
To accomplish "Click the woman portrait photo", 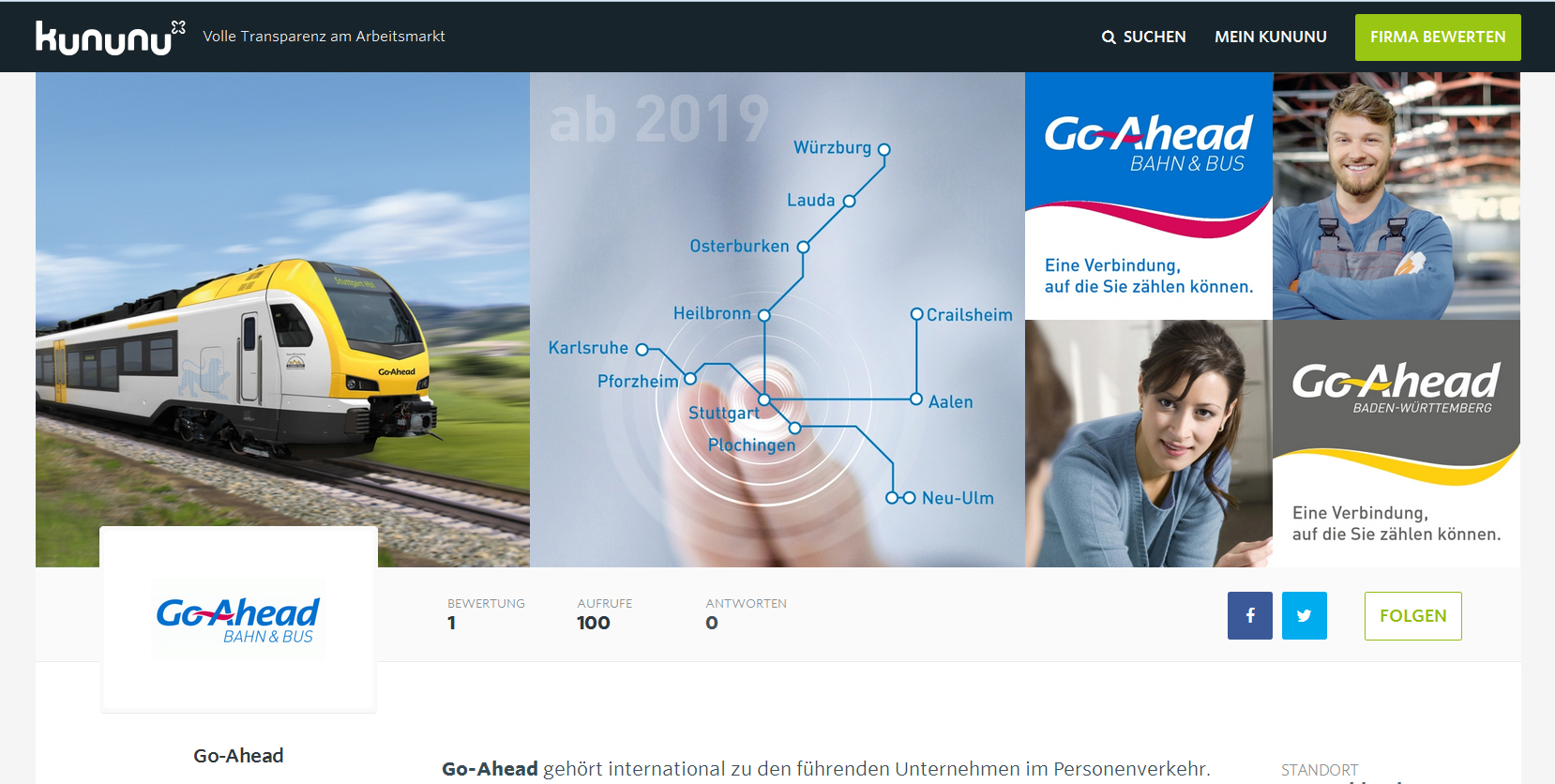I will tap(1149, 444).
